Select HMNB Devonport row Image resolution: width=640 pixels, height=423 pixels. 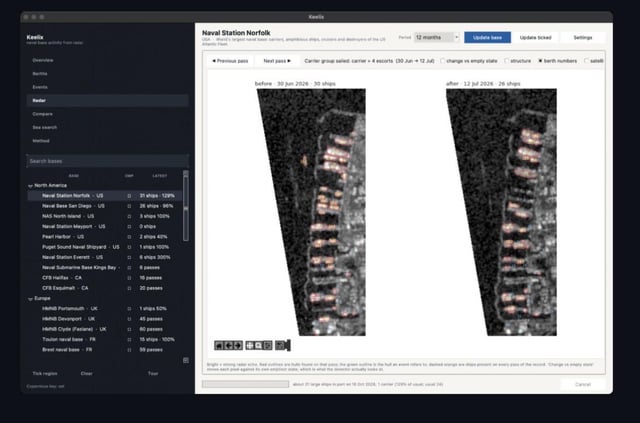pos(105,319)
